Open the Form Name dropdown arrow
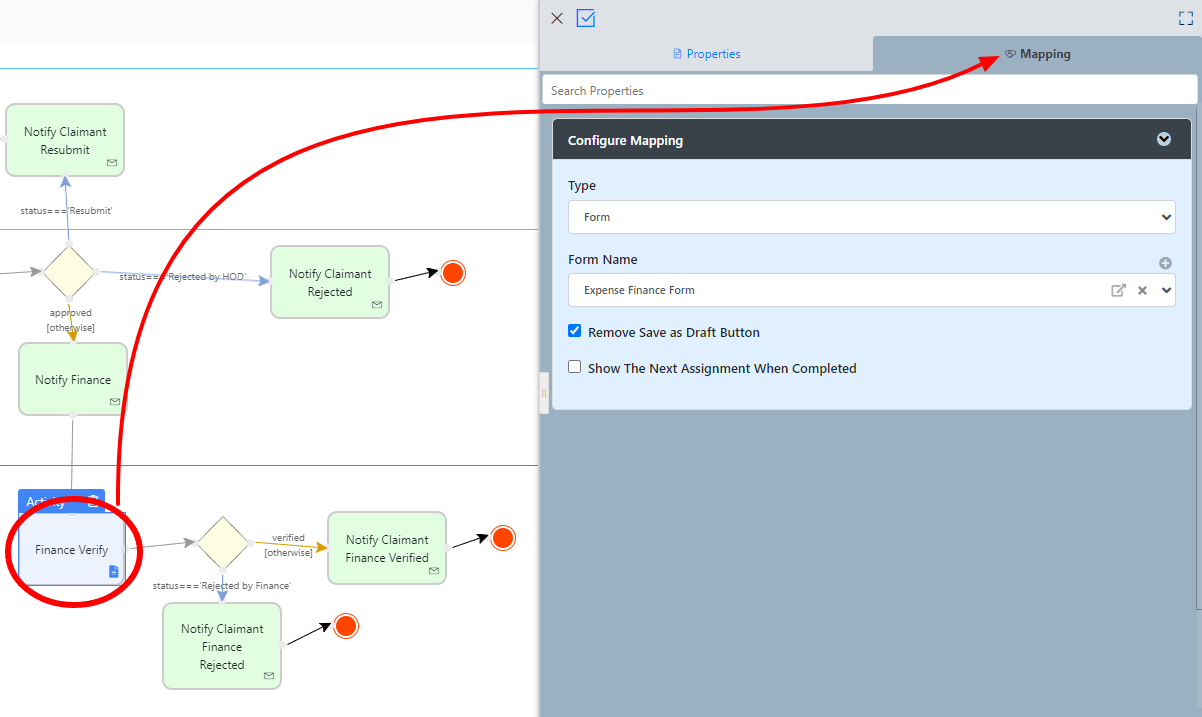 pos(1166,290)
